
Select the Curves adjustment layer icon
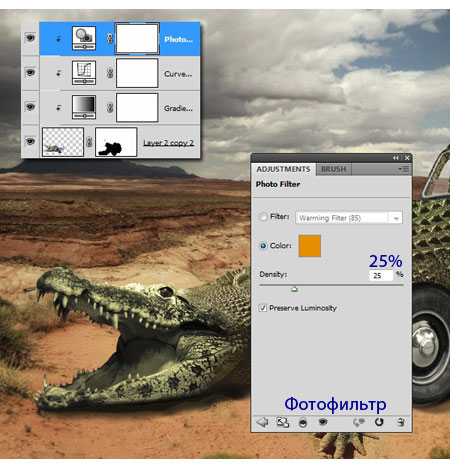(x=84, y=73)
